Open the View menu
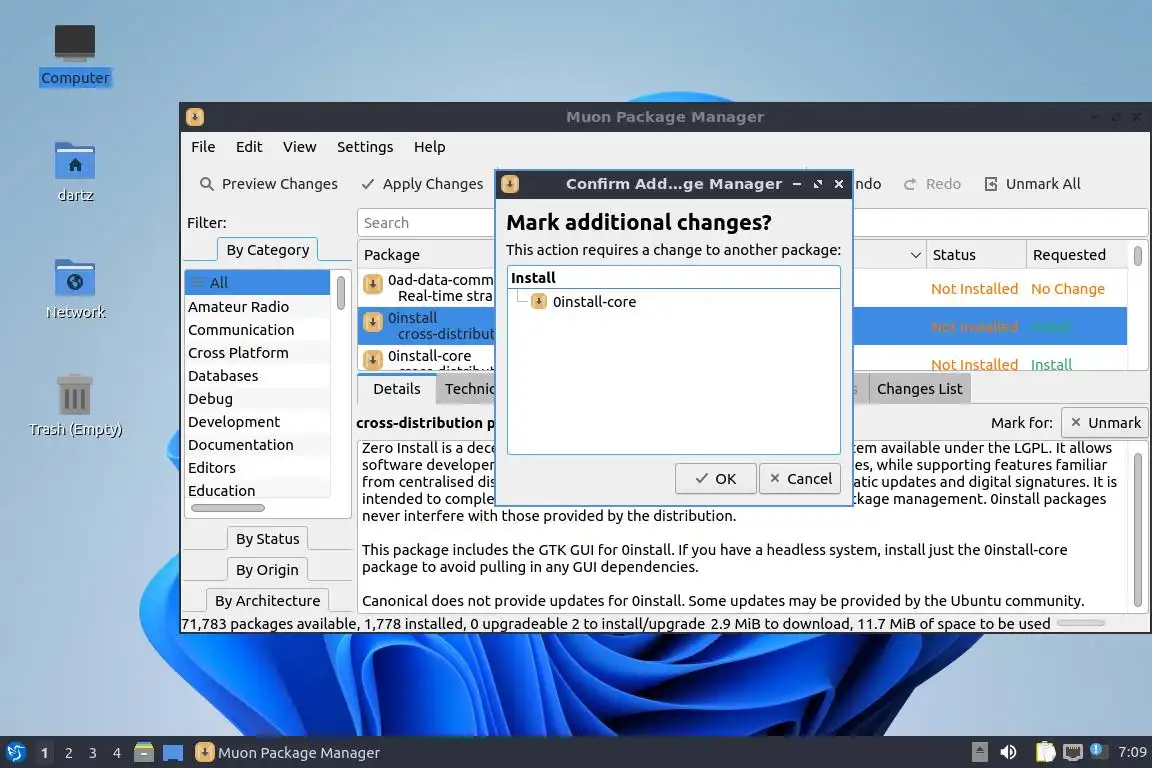This screenshot has height=768, width=1152. coord(300,147)
